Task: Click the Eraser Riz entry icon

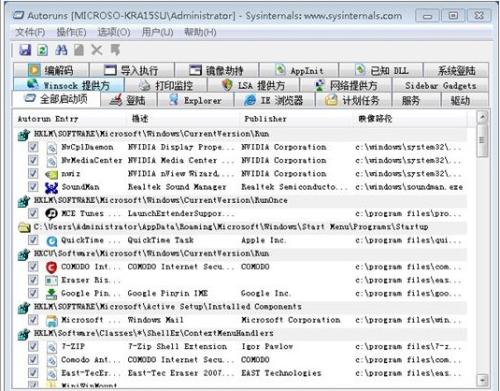Action: tap(51, 280)
